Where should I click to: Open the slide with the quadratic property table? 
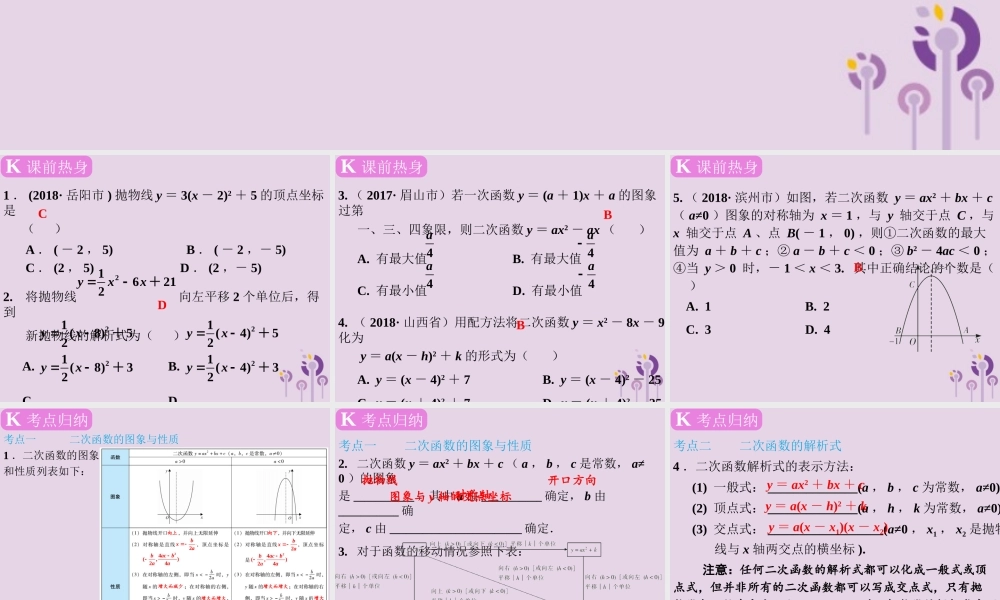point(165,504)
